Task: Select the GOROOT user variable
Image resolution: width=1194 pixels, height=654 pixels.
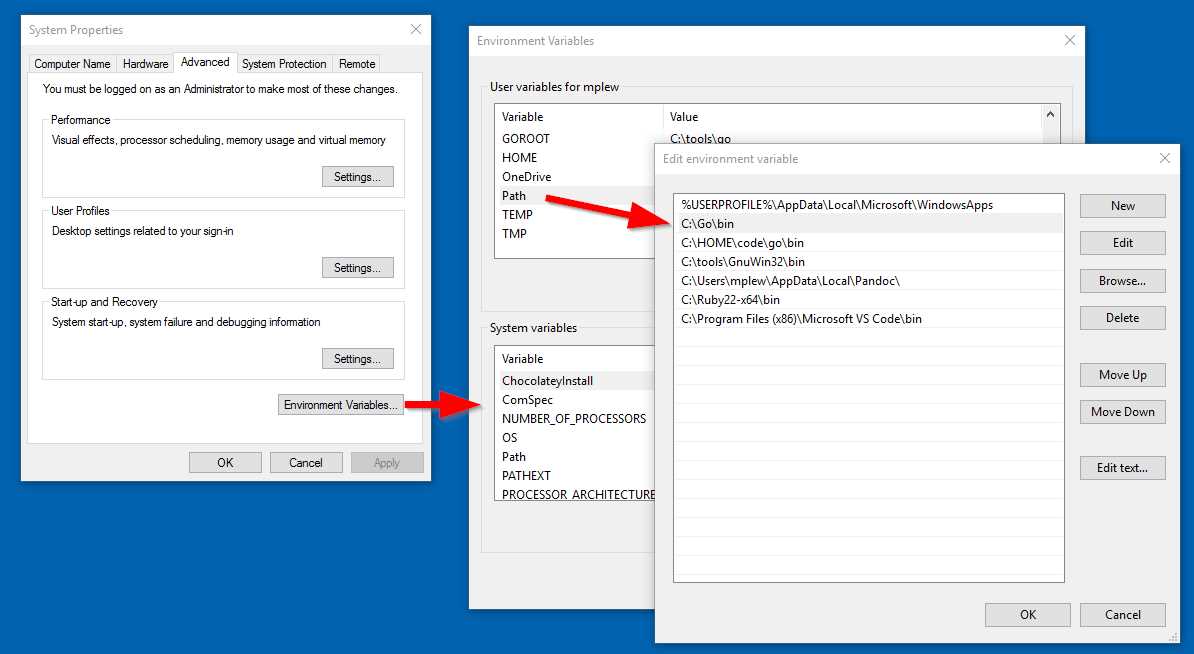Action: tap(528, 139)
